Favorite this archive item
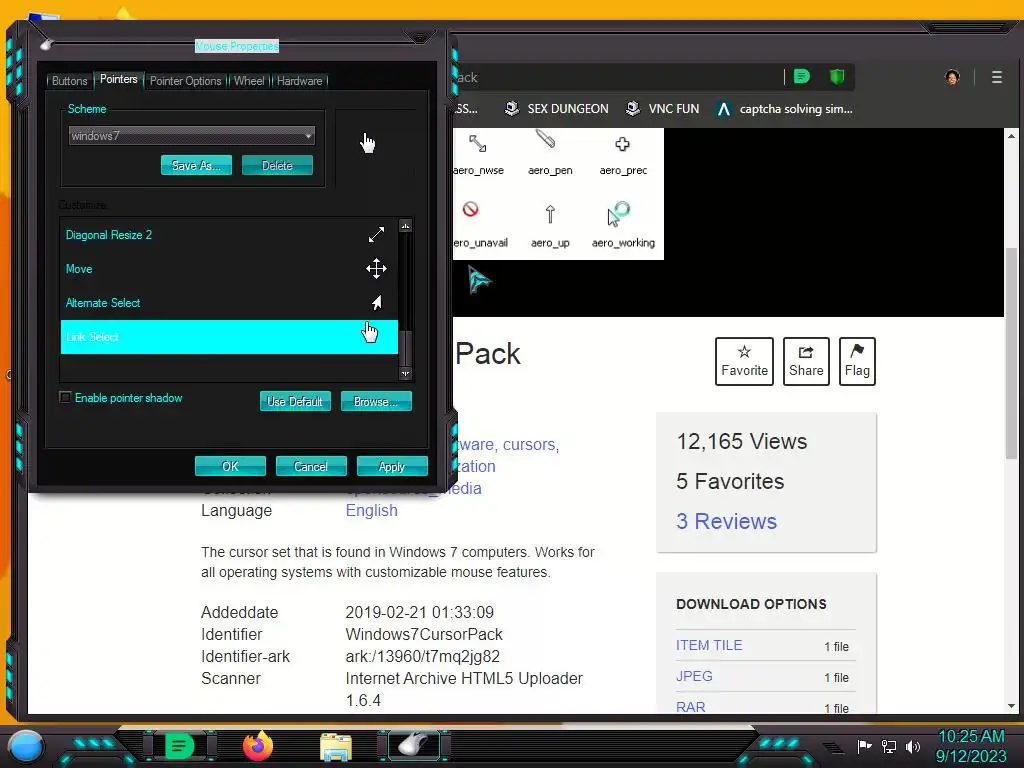 [x=744, y=361]
